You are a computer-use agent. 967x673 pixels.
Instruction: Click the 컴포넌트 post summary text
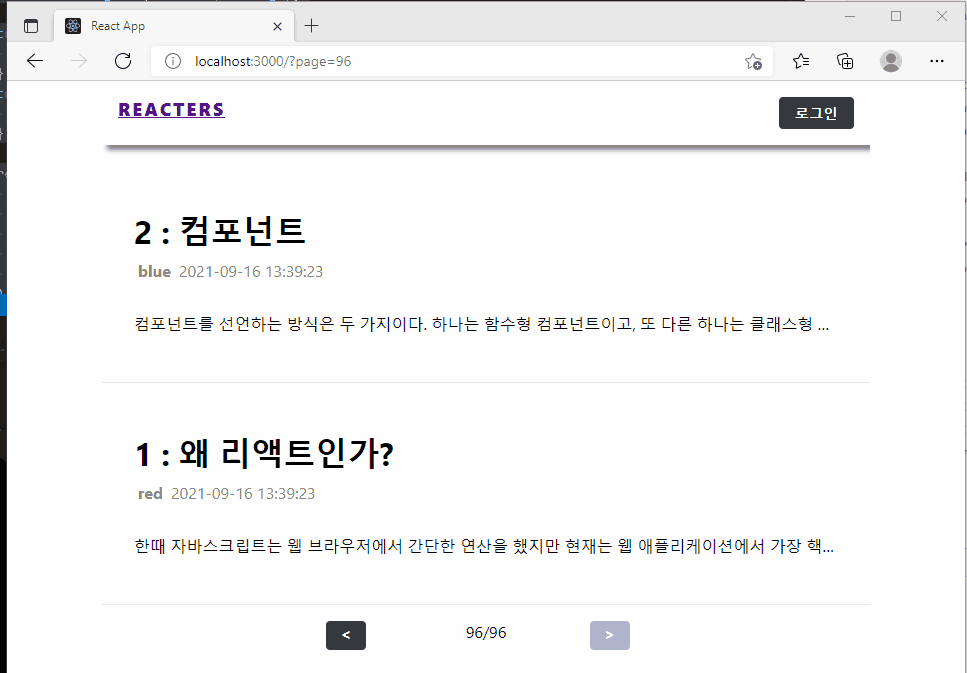click(482, 324)
